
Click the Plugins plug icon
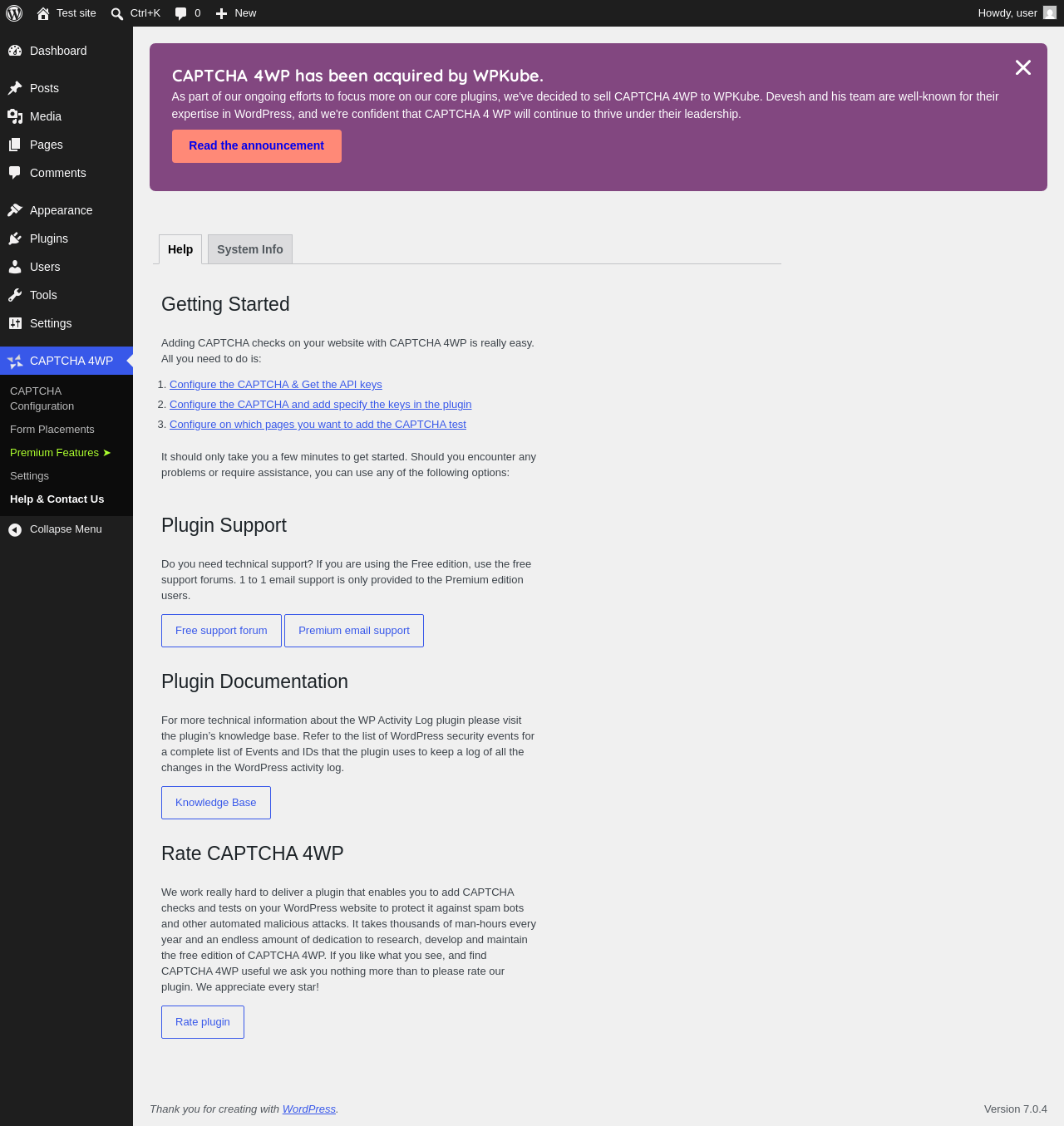pyautogui.click(x=15, y=238)
